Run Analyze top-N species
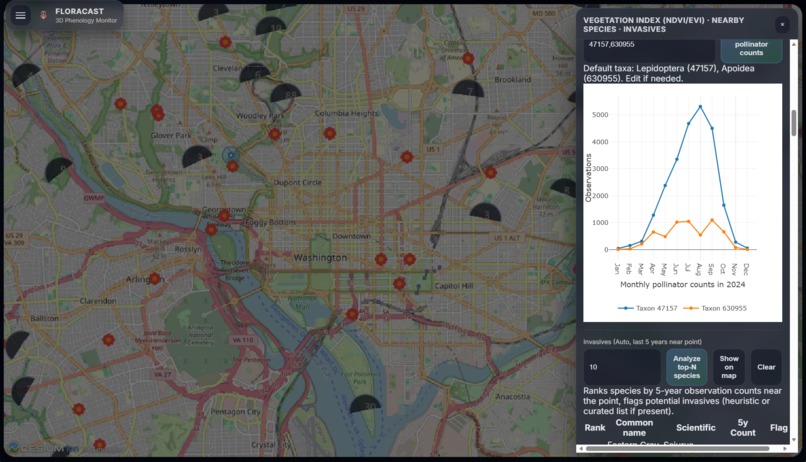806x462 pixels. 686,367
